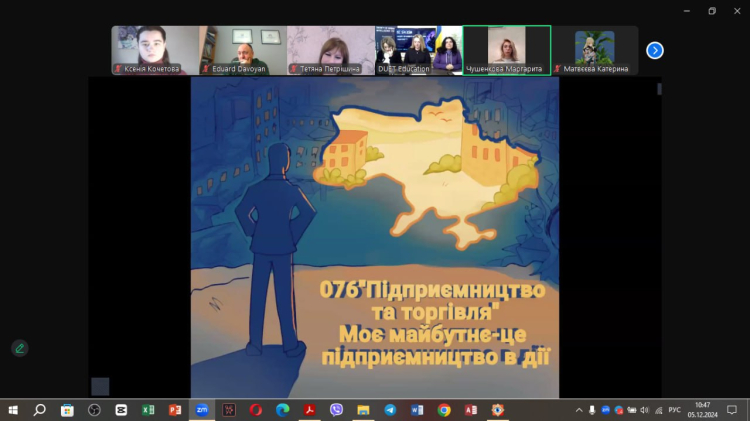The width and height of the screenshot is (750, 421).
Task: Click Тетяна Петришина's video tile
Action: [330, 50]
